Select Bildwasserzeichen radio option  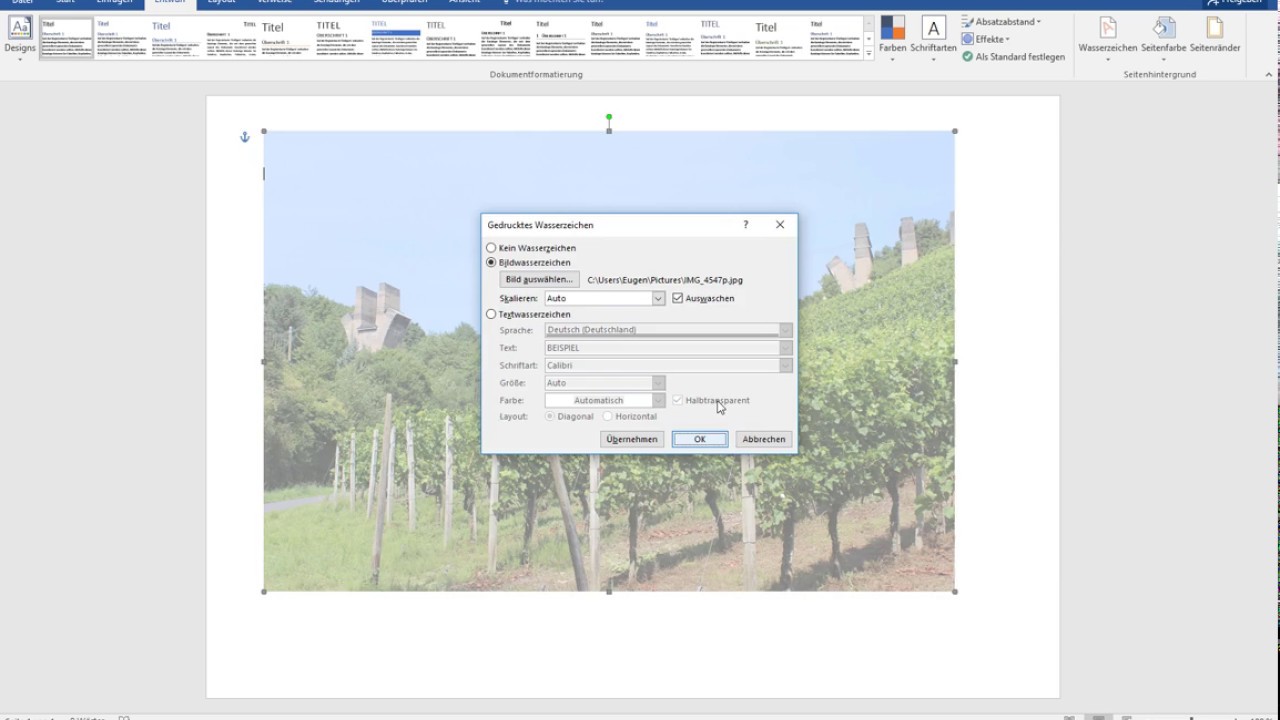[491, 262]
